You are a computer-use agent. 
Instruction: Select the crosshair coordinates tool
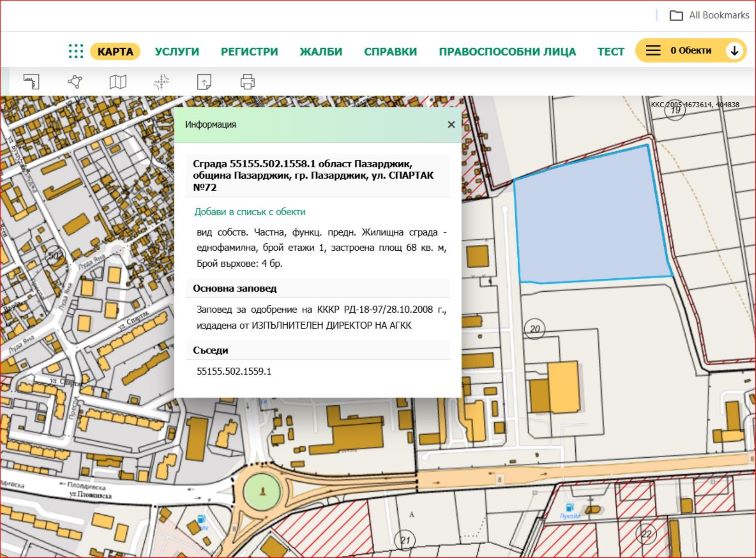point(161,82)
